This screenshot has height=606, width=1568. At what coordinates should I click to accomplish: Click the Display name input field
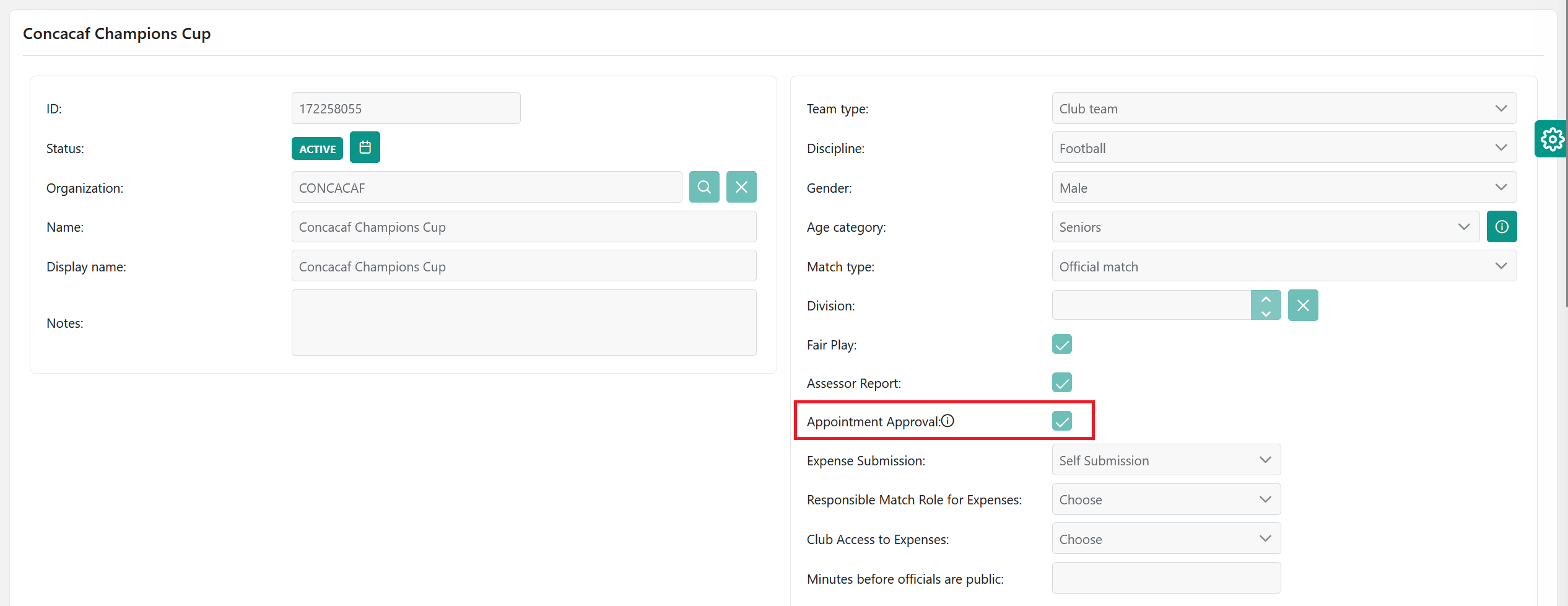[523, 266]
